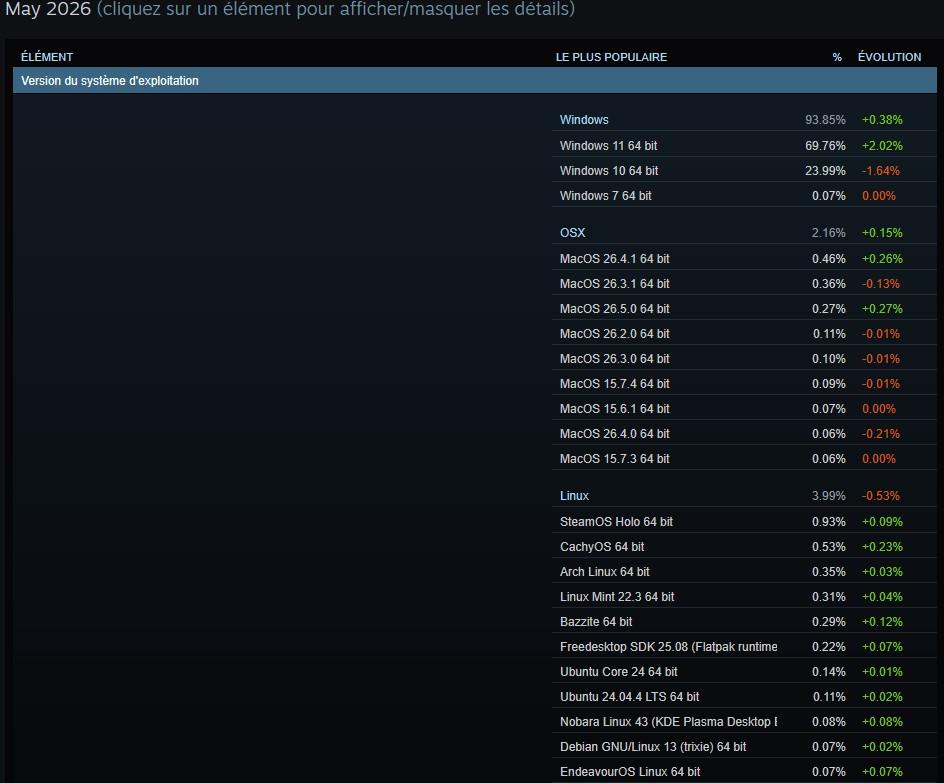Image resolution: width=944 pixels, height=783 pixels.
Task: Click Linux change value -0.53%
Action: coord(881,496)
